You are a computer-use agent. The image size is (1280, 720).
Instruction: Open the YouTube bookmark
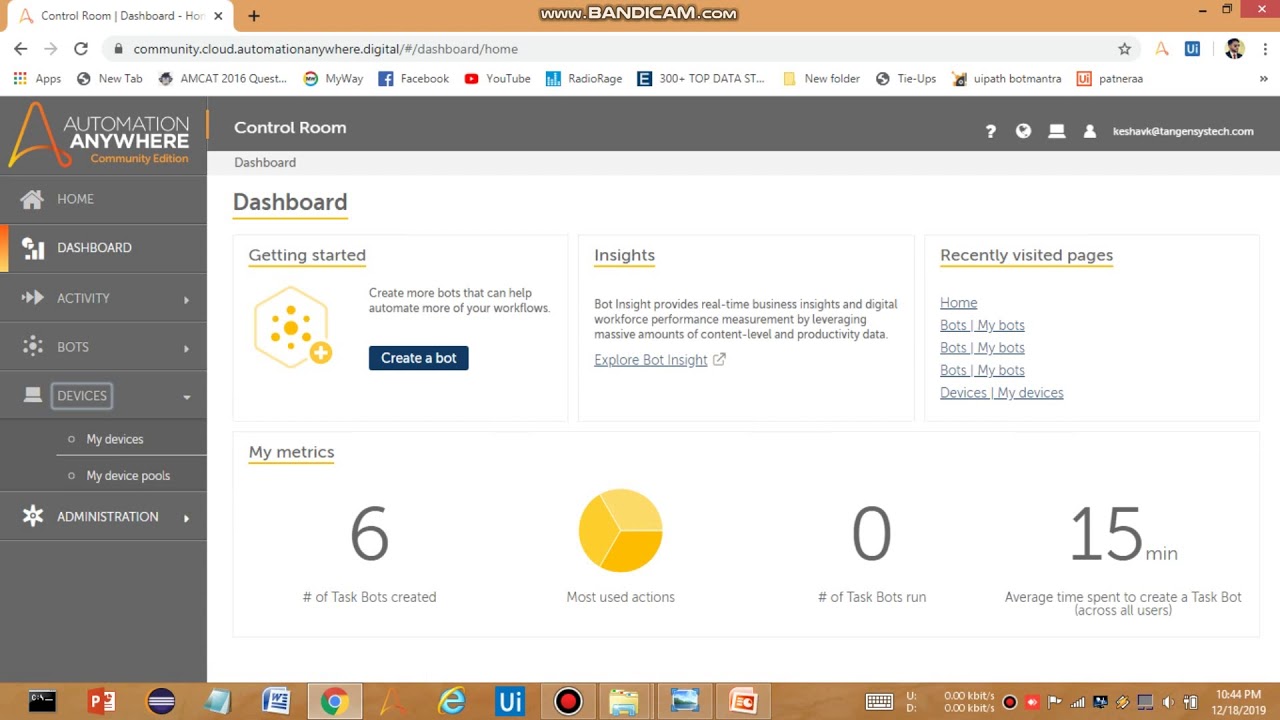[x=497, y=78]
